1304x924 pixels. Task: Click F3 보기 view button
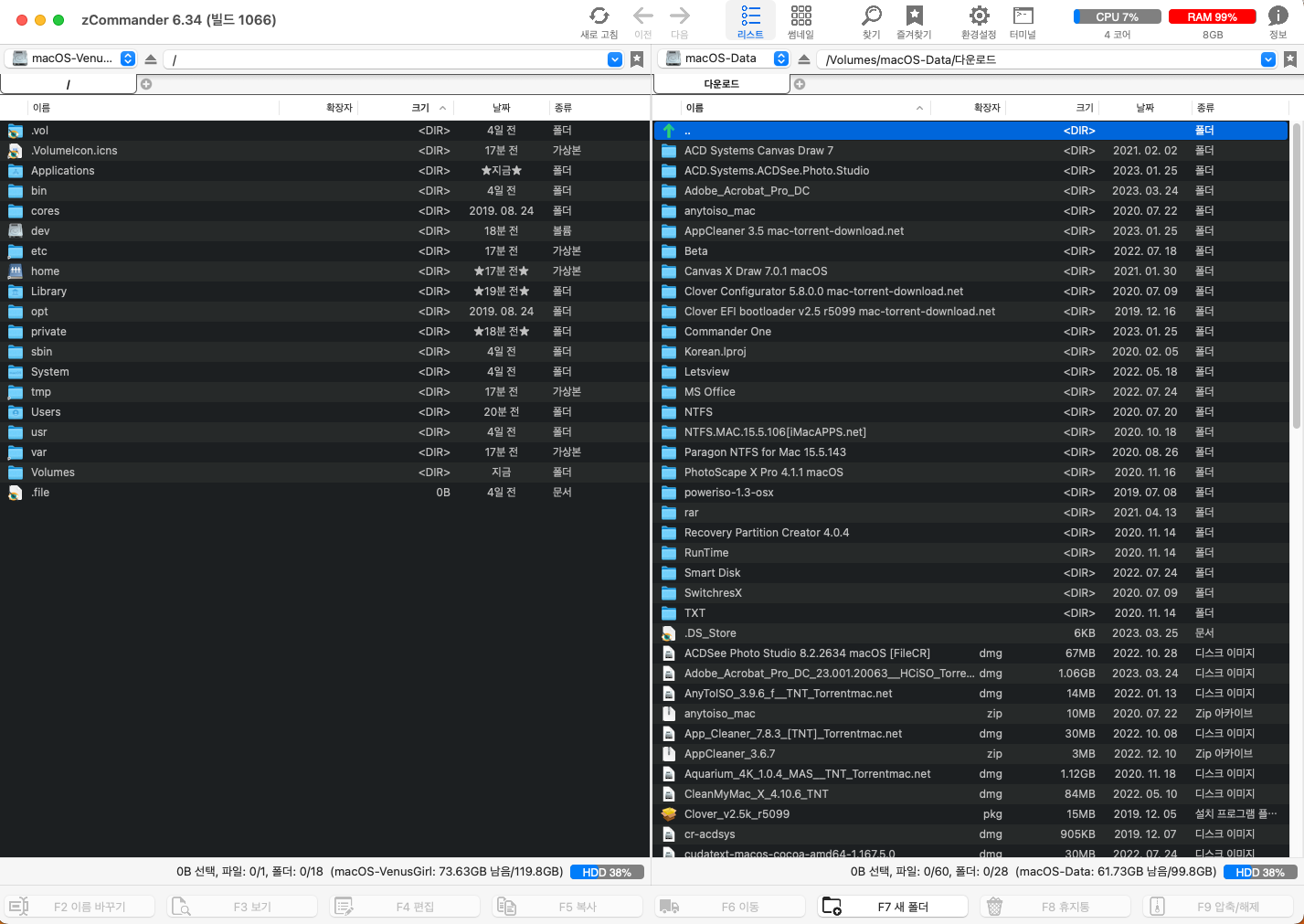243,907
